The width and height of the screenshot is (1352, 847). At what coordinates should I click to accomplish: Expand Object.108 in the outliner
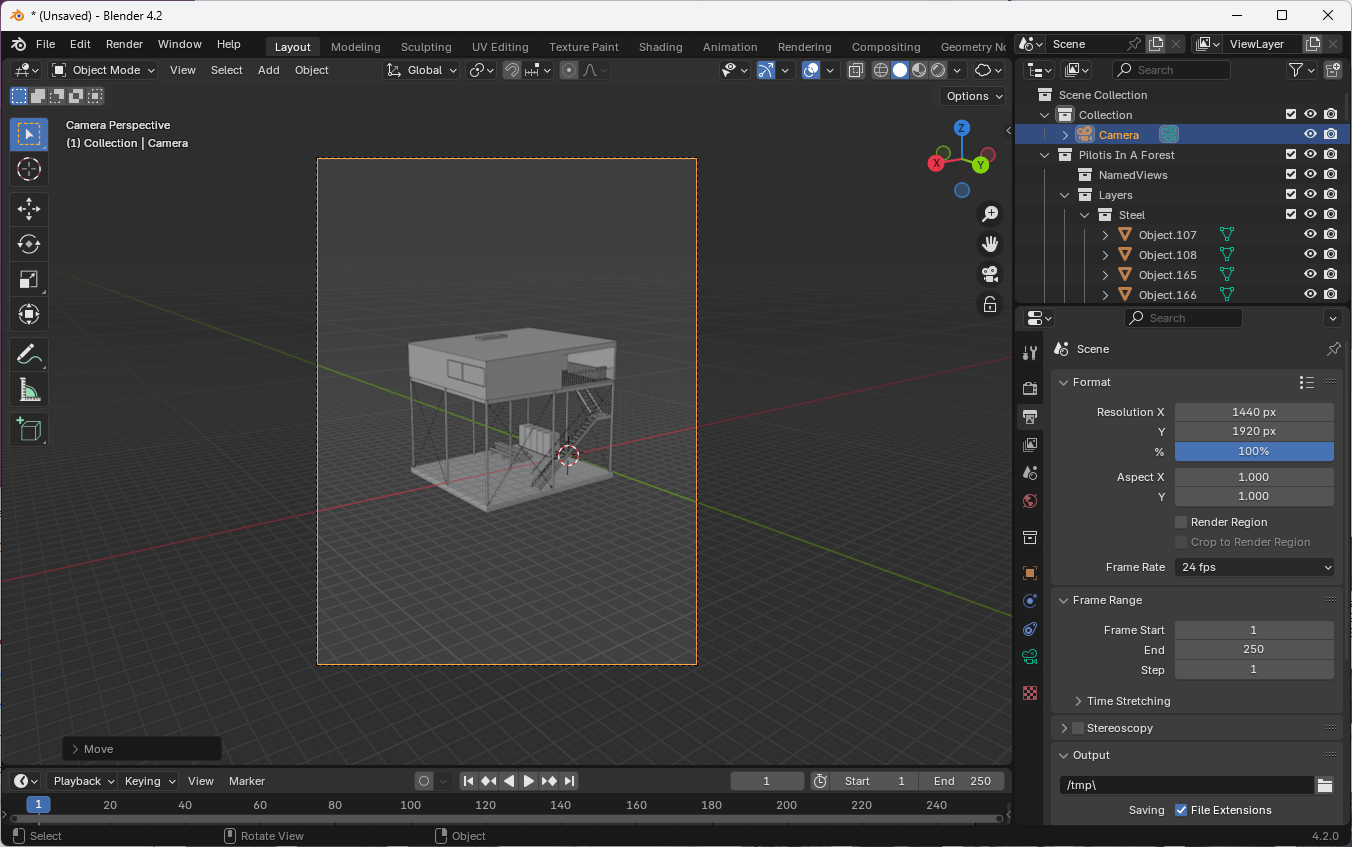pos(1105,255)
